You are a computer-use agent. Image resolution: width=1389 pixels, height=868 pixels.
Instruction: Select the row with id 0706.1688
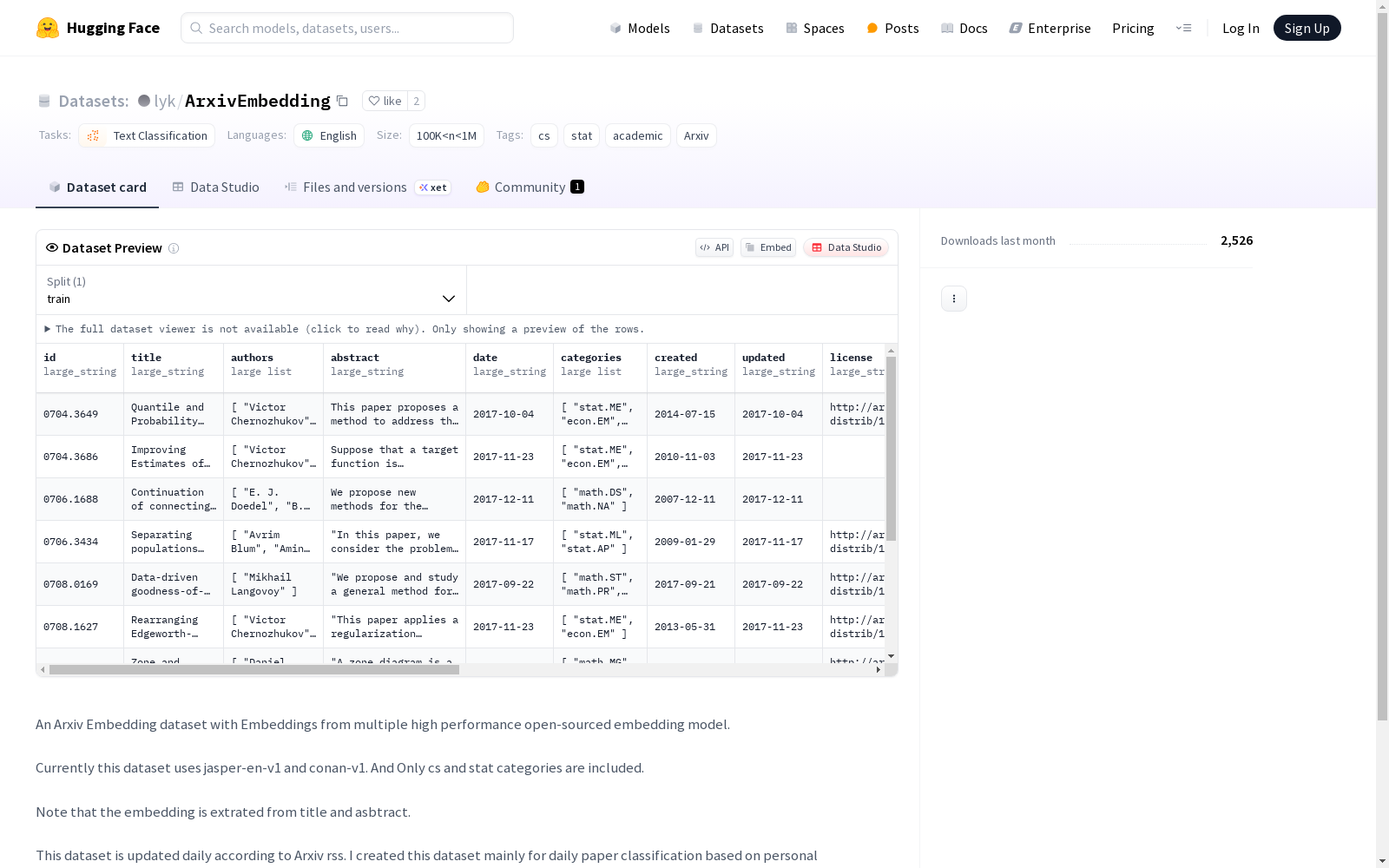(x=461, y=499)
